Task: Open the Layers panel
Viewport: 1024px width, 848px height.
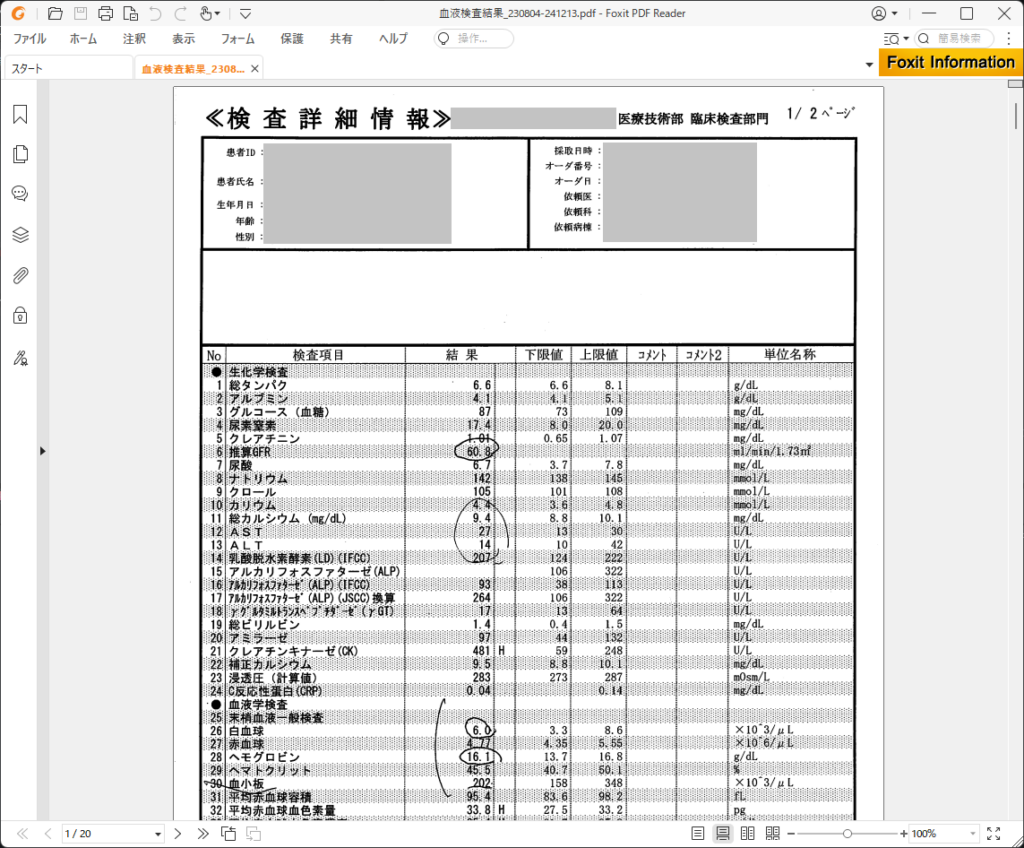Action: (x=20, y=235)
